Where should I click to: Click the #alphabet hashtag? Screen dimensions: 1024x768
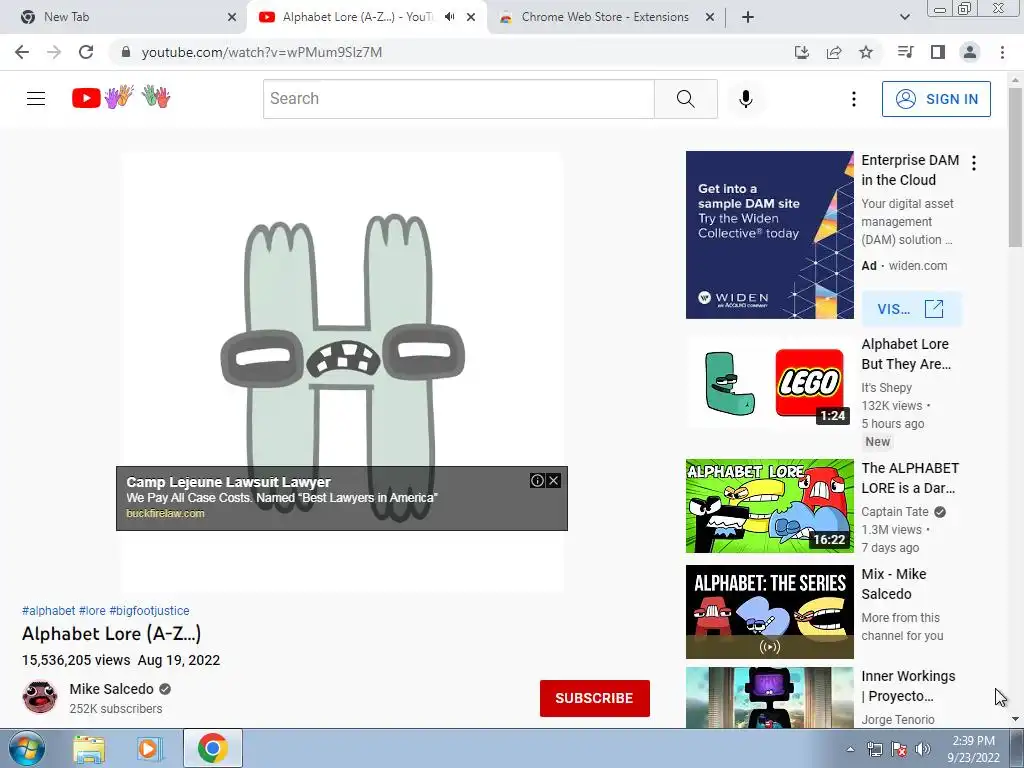(49, 611)
